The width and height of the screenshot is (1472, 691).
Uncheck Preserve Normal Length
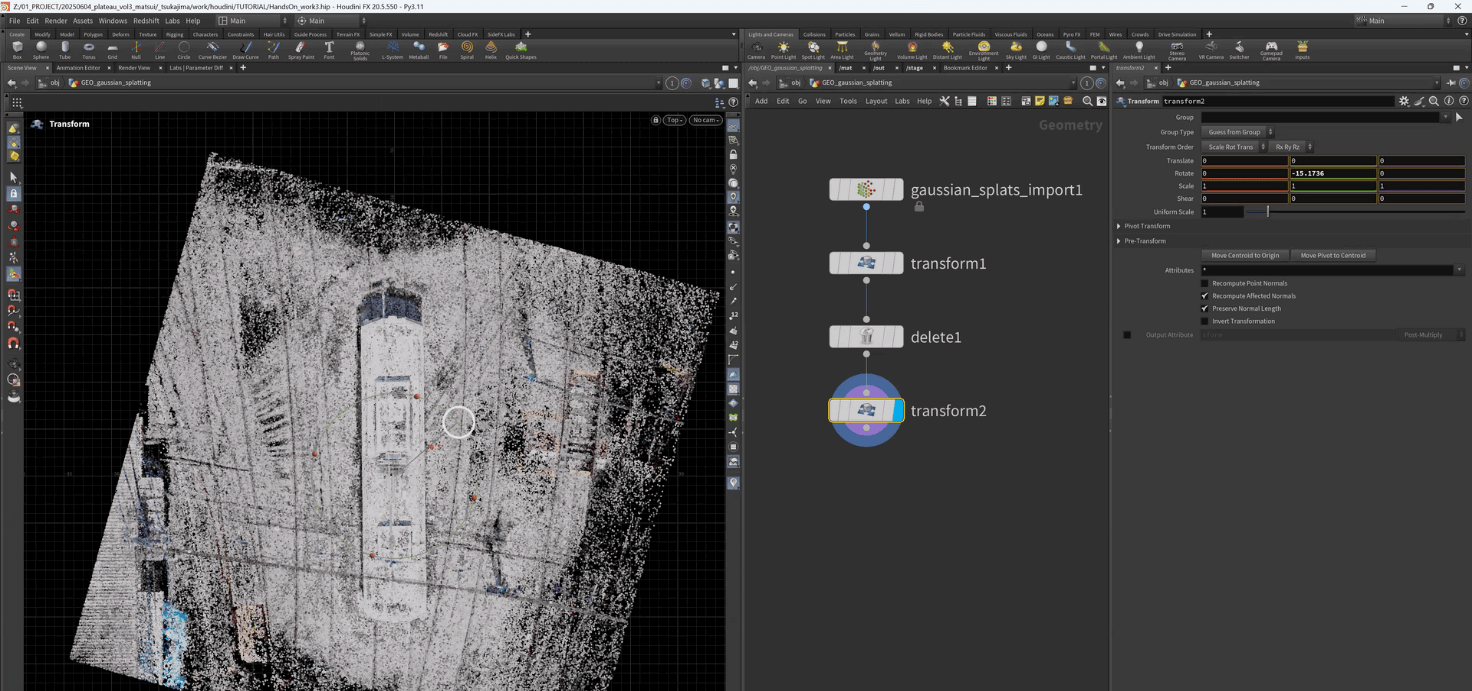[x=1204, y=308]
